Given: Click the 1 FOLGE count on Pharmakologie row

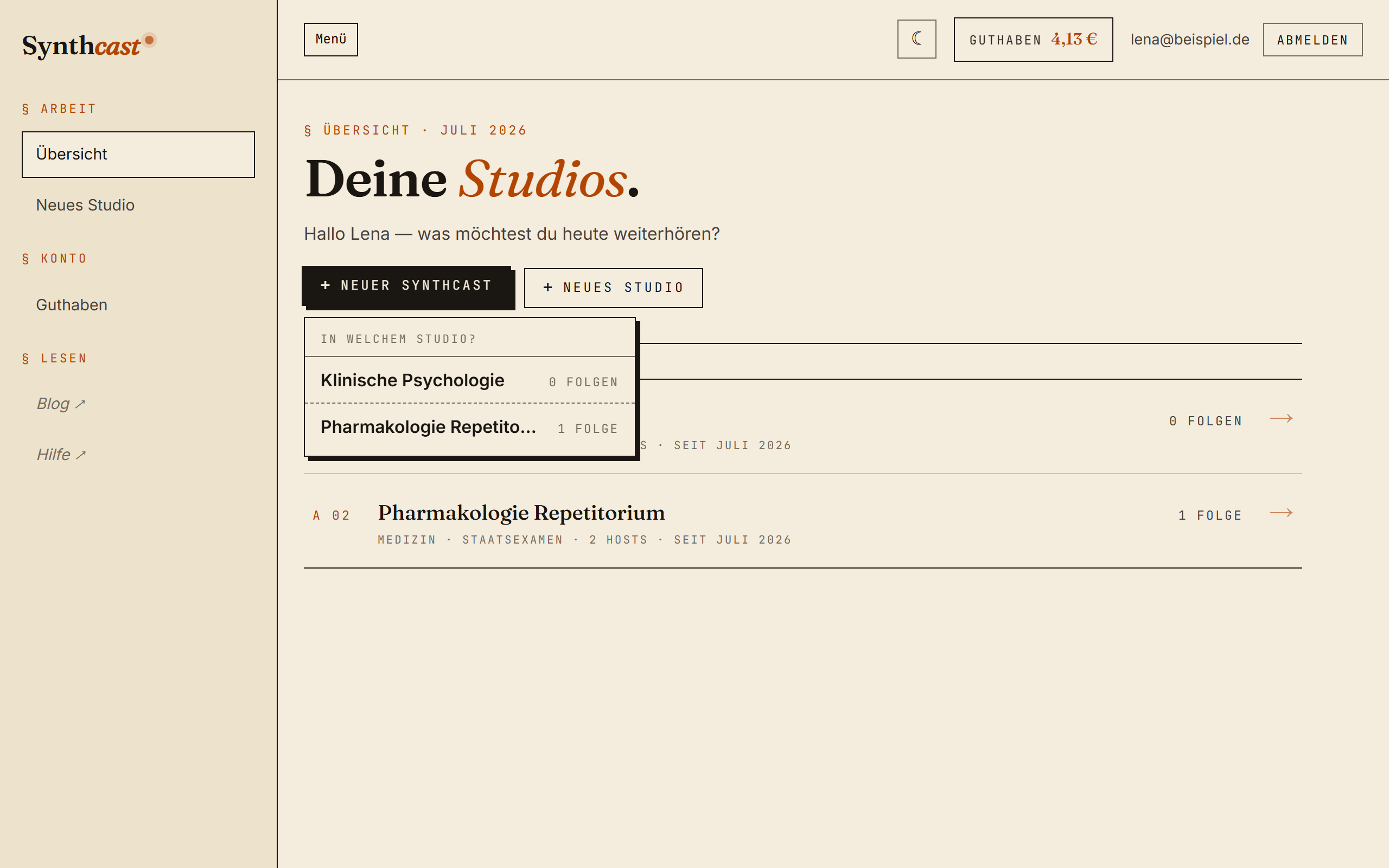Looking at the screenshot, I should coord(1210,515).
